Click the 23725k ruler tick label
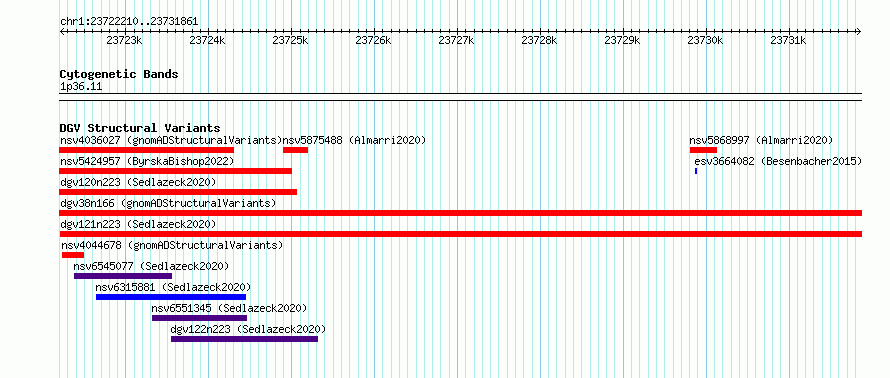The image size is (890, 378). [x=290, y=40]
